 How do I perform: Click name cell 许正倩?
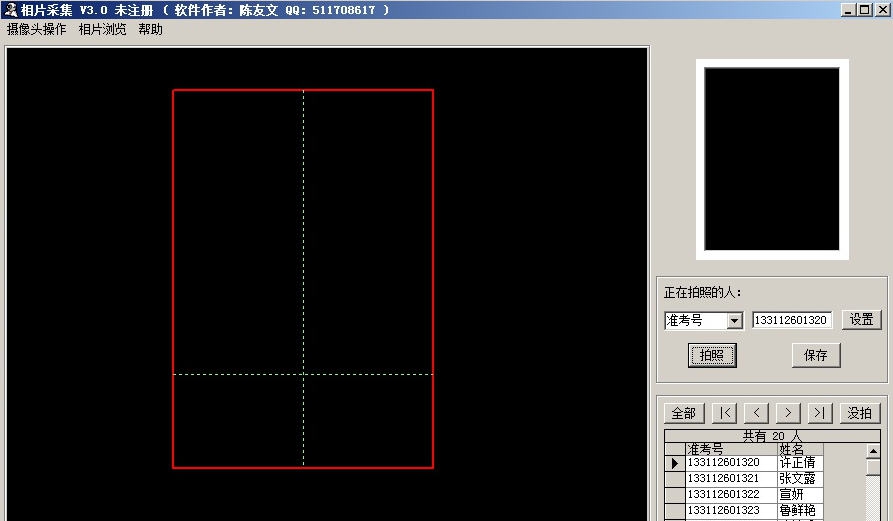coord(800,462)
